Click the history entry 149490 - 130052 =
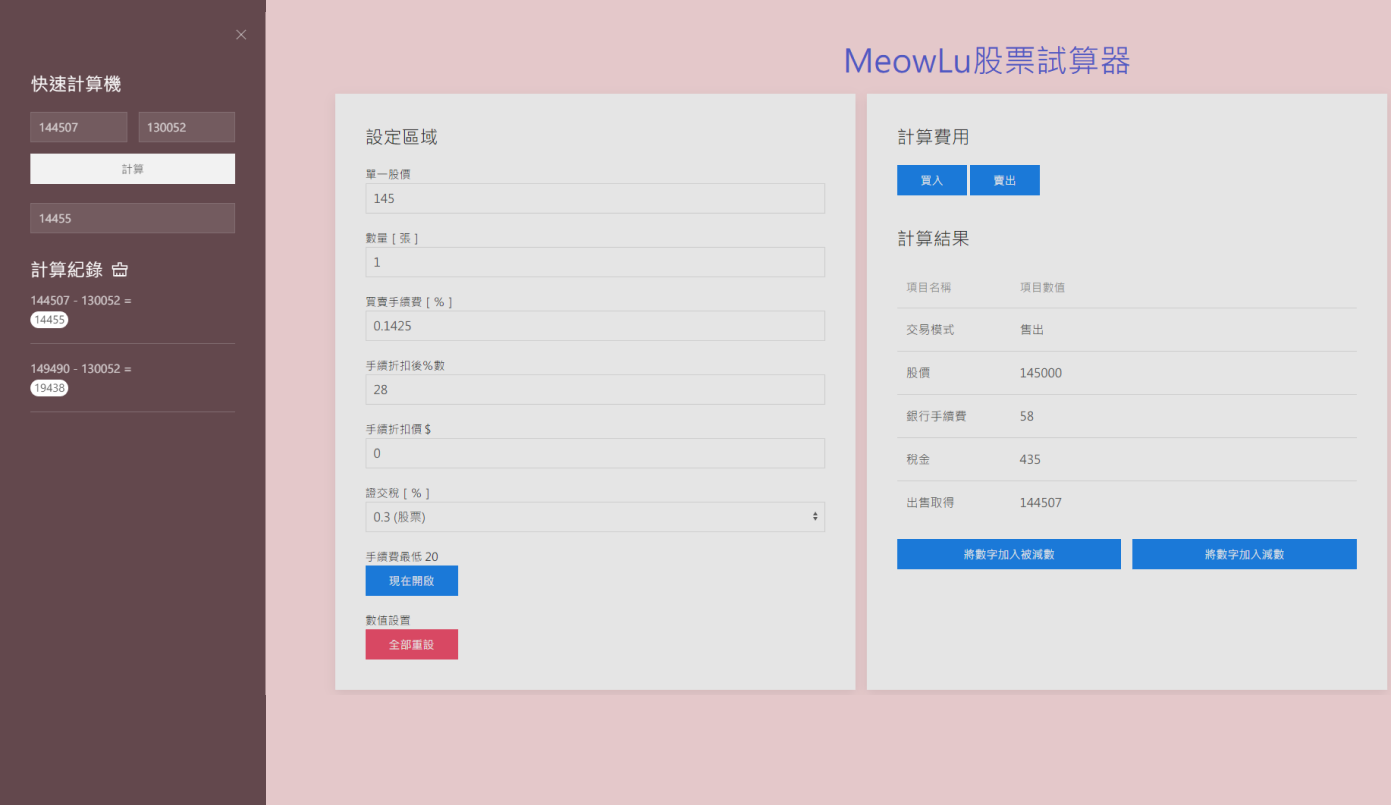This screenshot has width=1391, height=805. tap(81, 368)
